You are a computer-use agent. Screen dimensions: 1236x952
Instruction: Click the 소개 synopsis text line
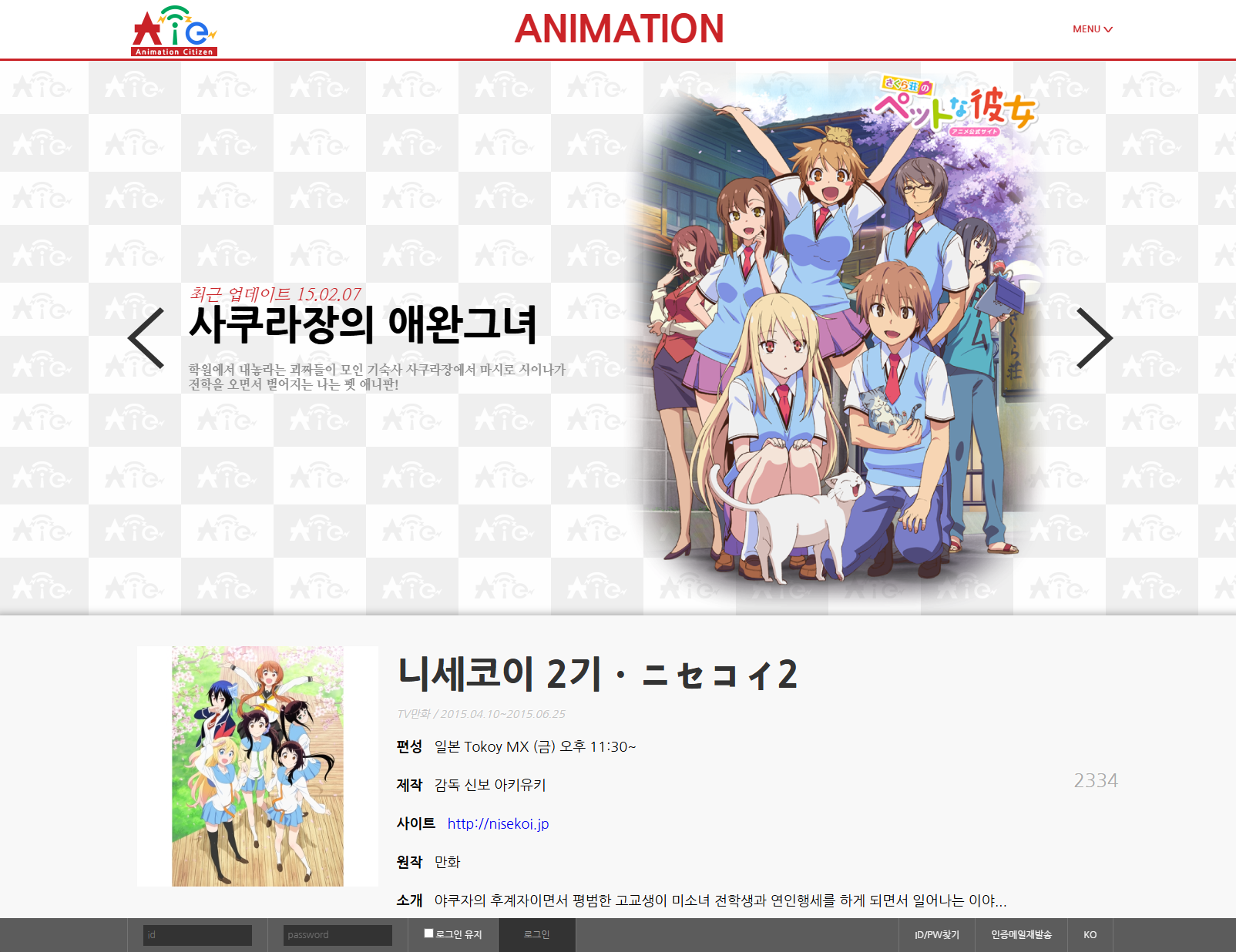tap(720, 900)
